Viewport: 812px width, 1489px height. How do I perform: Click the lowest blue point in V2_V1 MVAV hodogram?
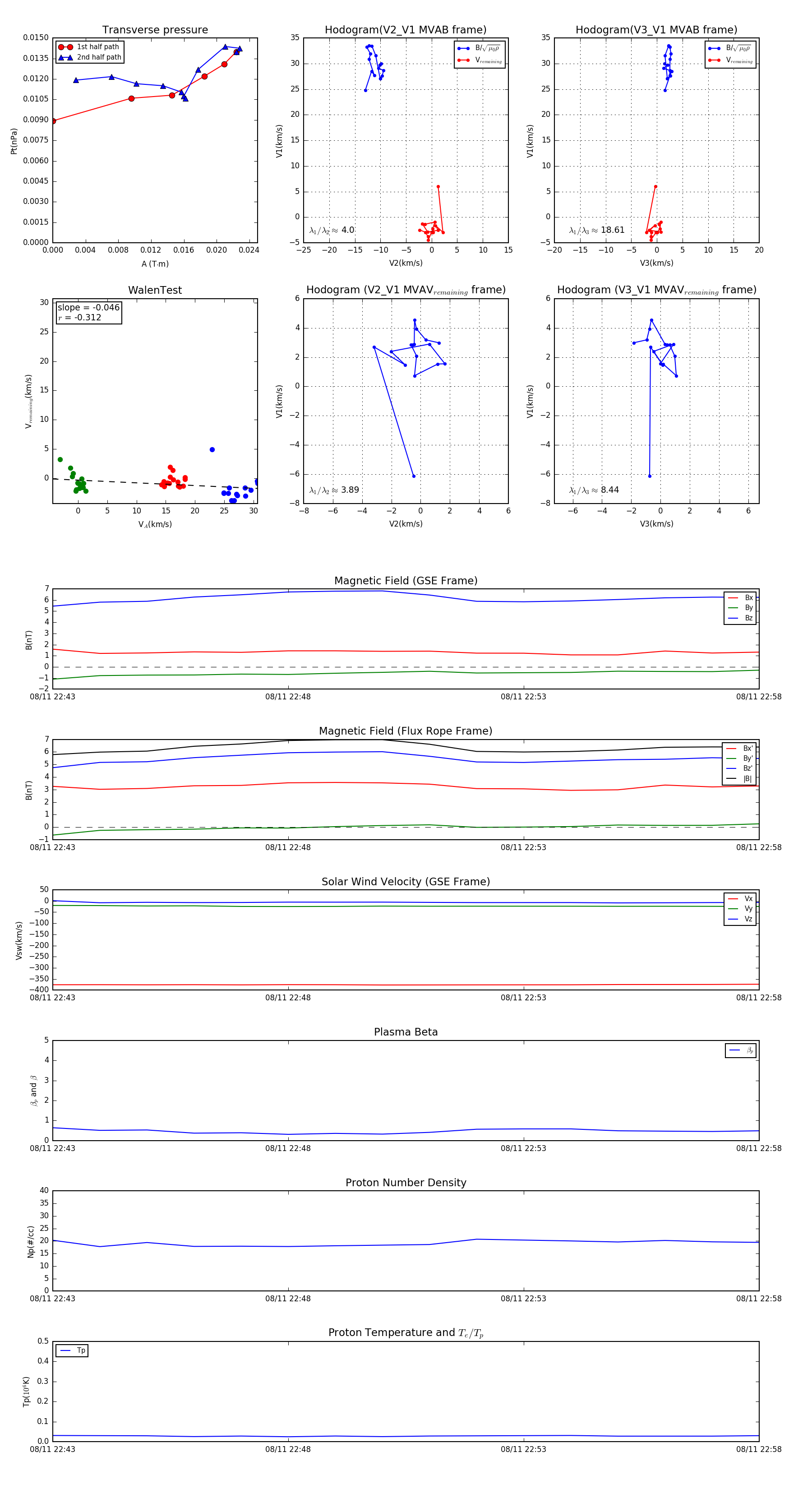[x=414, y=476]
